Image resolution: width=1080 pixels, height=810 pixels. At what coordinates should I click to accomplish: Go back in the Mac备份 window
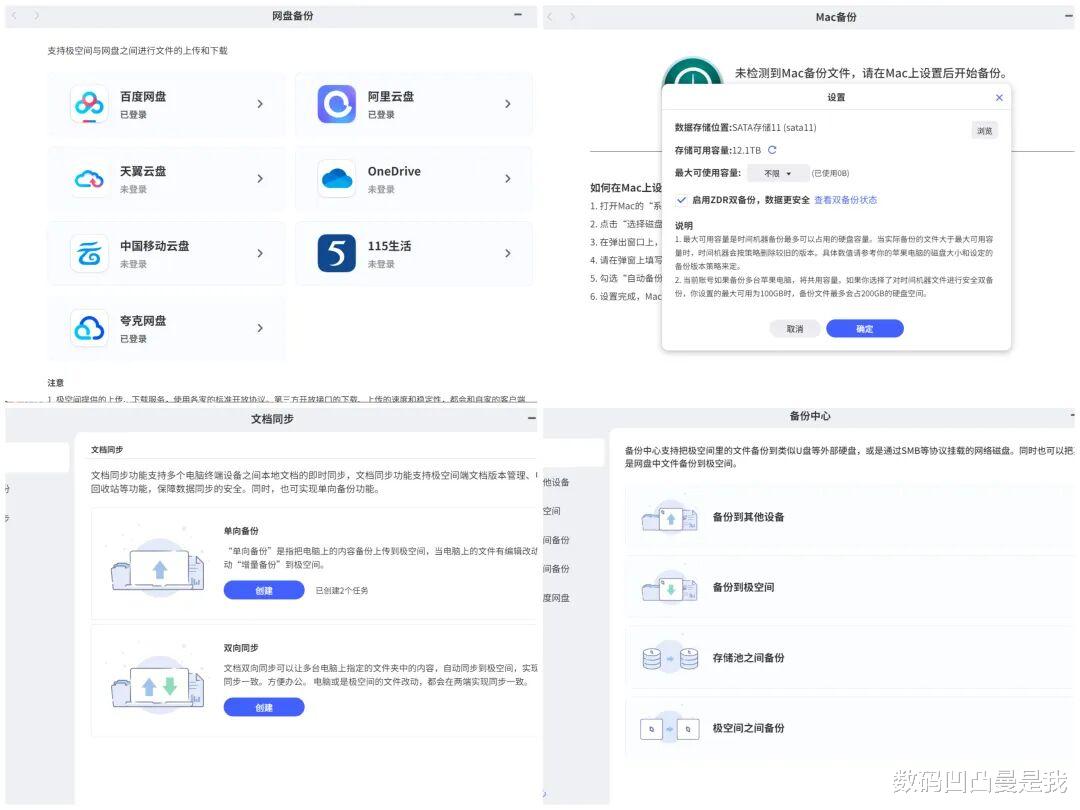550,17
